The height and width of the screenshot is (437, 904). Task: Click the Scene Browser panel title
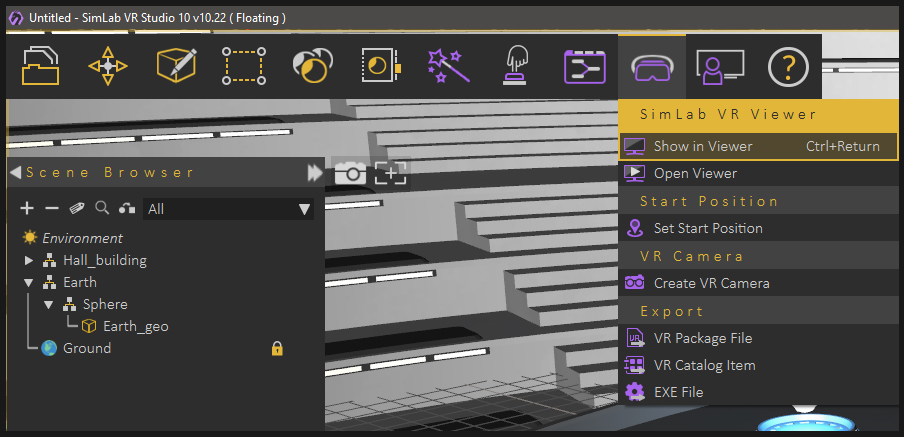pos(110,172)
